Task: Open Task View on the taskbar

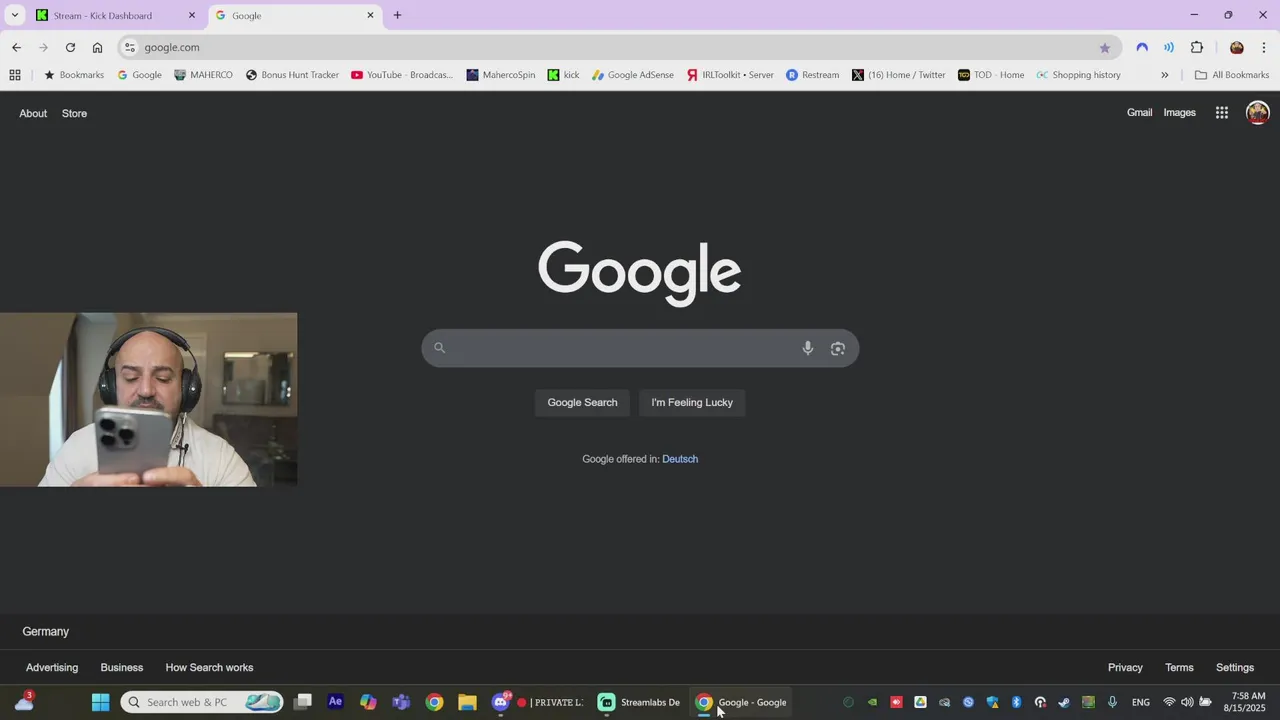Action: (303, 702)
